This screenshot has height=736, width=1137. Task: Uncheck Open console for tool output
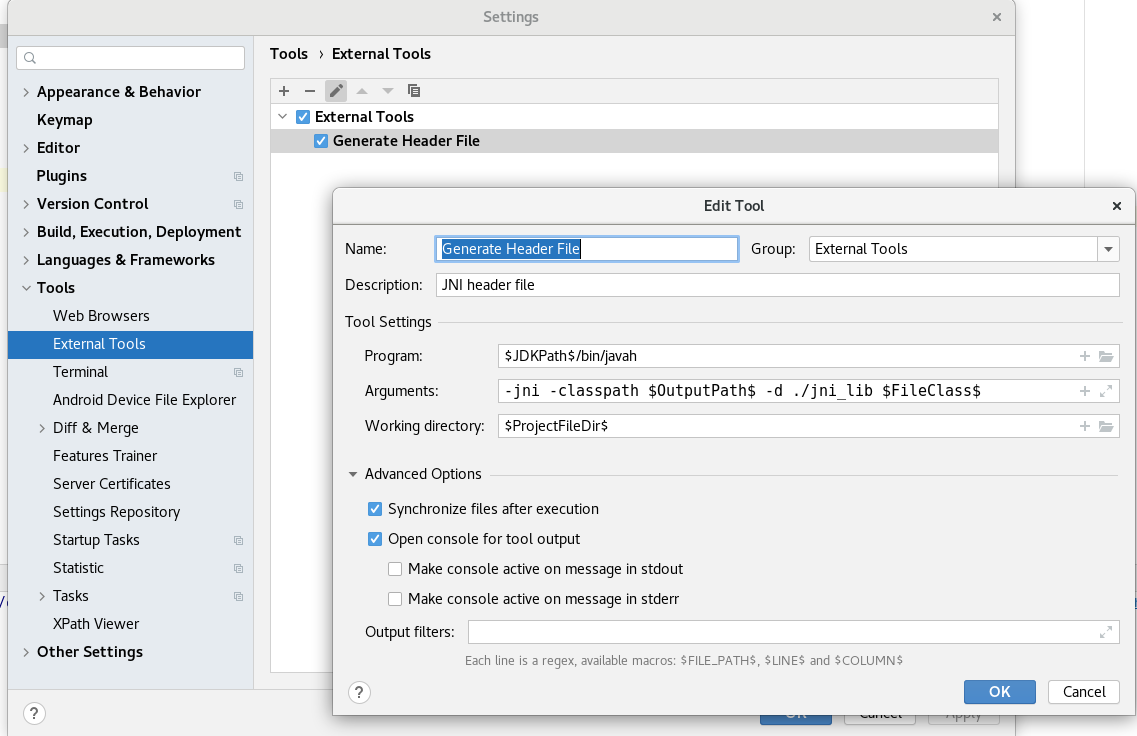(x=375, y=539)
